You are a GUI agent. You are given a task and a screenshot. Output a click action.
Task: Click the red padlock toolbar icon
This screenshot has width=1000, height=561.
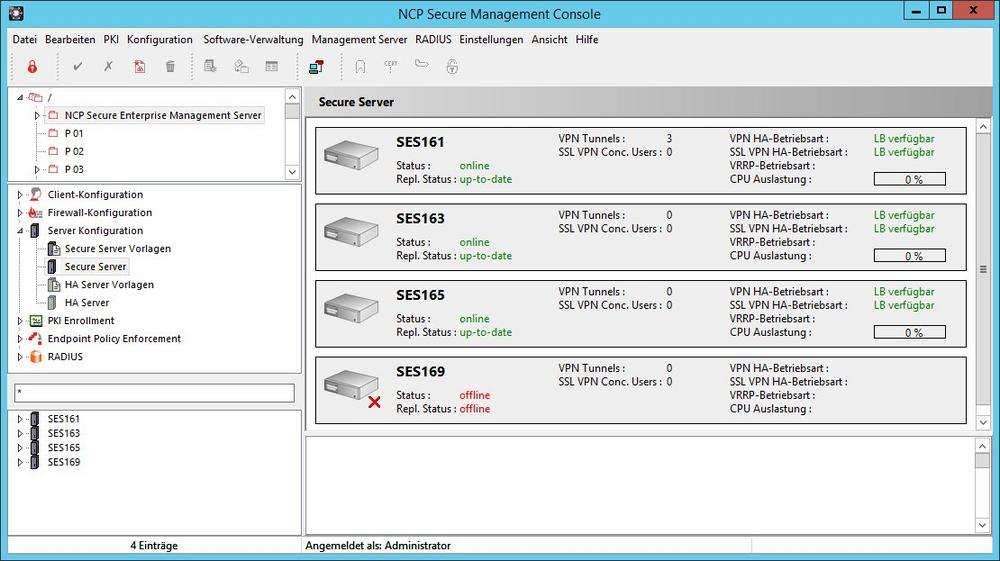32,67
